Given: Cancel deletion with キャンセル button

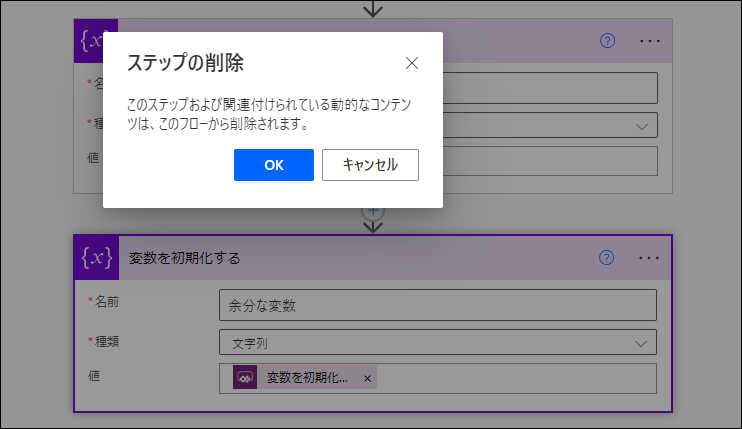Looking at the screenshot, I should (370, 165).
